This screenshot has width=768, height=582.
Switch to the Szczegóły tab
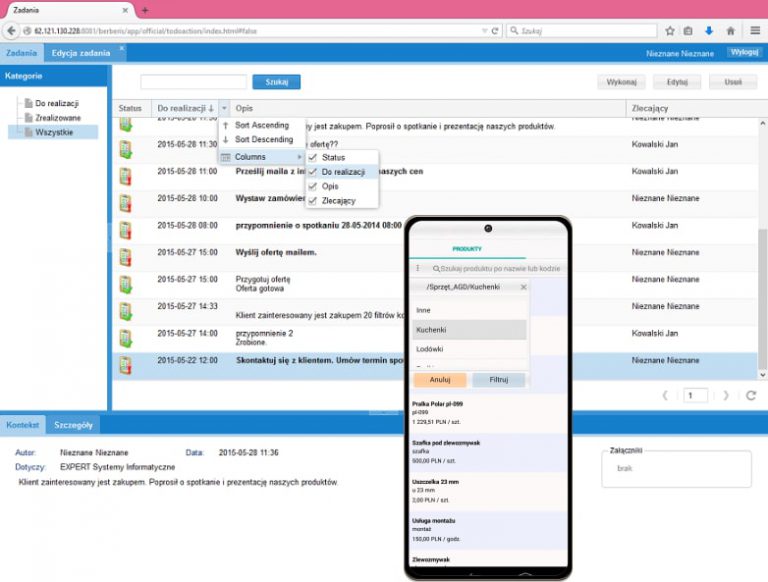[73, 425]
